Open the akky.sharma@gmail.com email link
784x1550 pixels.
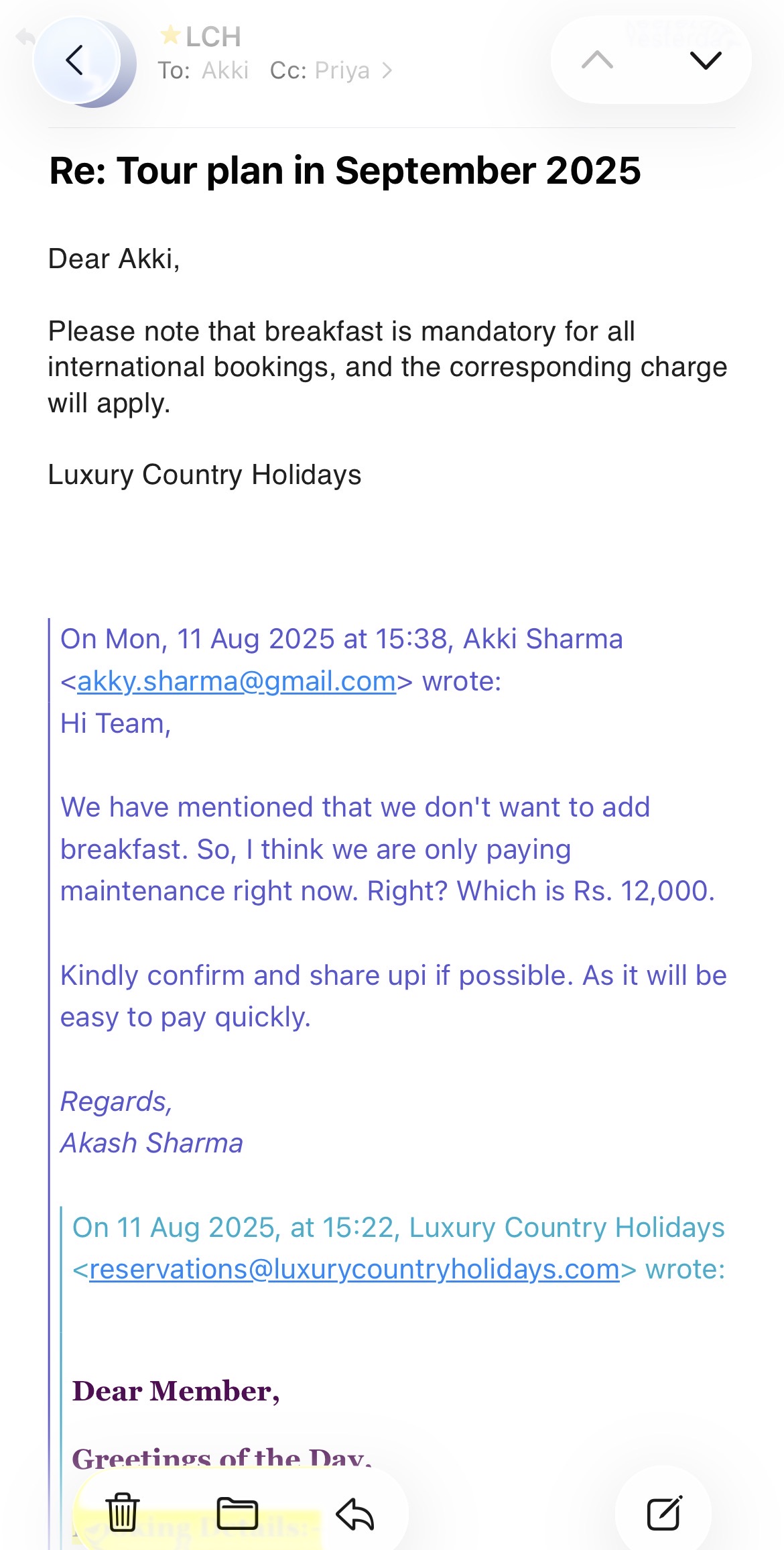pos(237,681)
